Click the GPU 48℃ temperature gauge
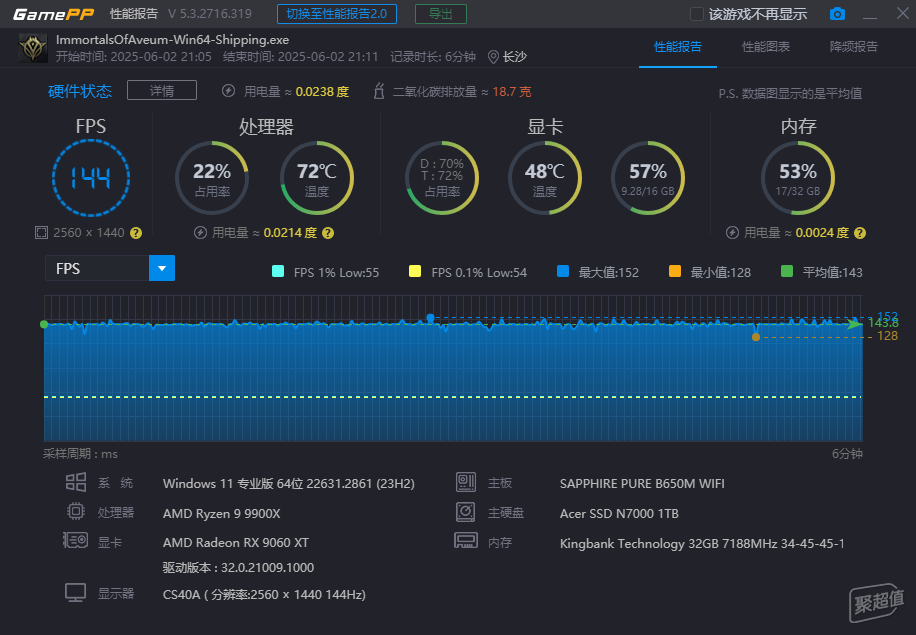This screenshot has height=635, width=916. tap(544, 178)
